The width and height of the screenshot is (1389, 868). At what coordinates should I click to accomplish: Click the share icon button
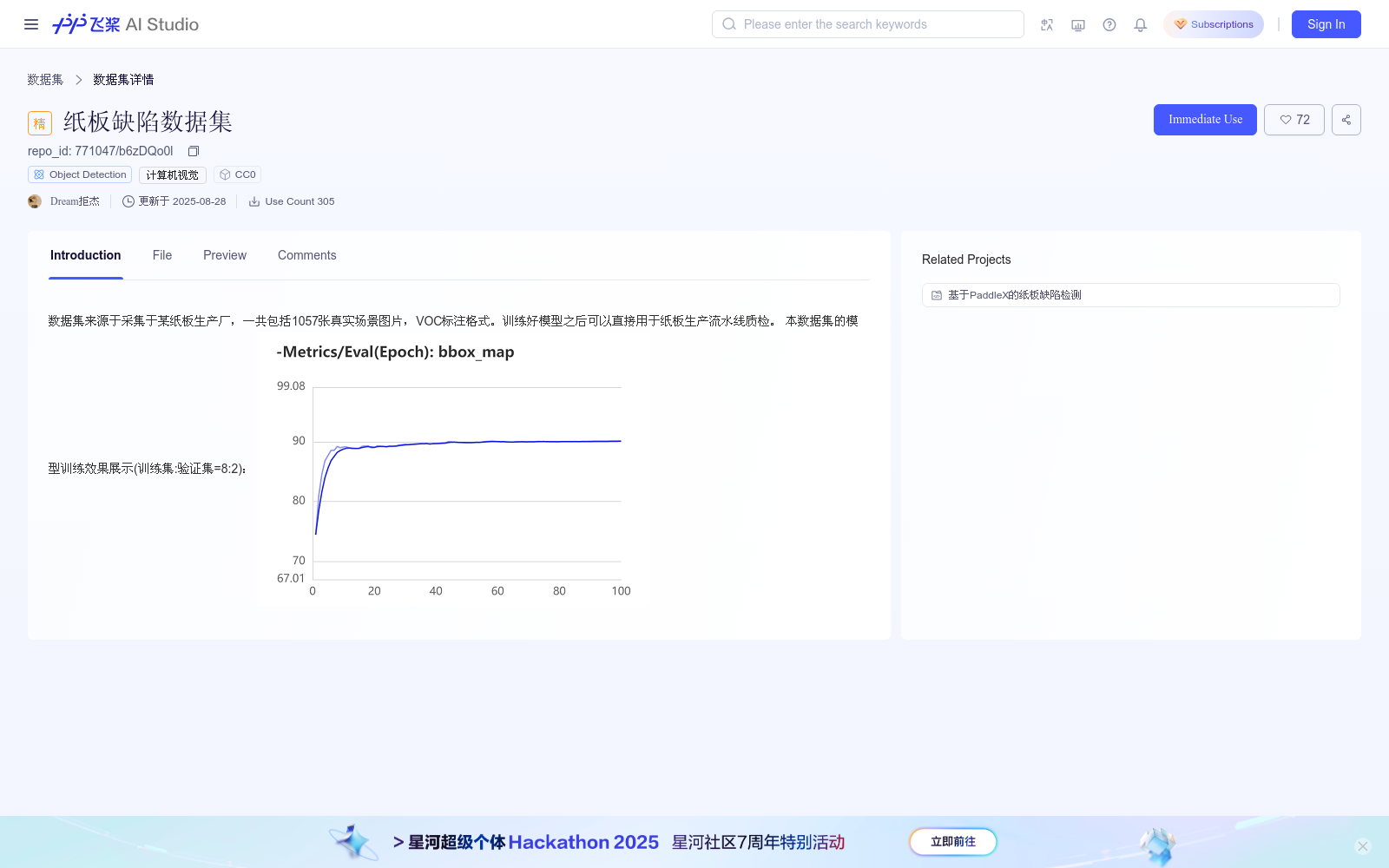pyautogui.click(x=1346, y=120)
